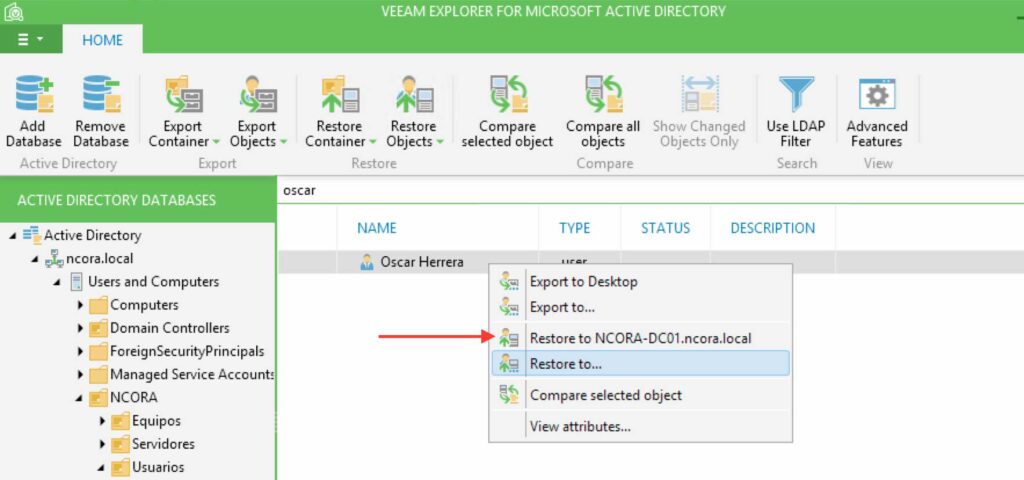Collapse the NCORA tree node
1024x480 pixels.
[80, 398]
